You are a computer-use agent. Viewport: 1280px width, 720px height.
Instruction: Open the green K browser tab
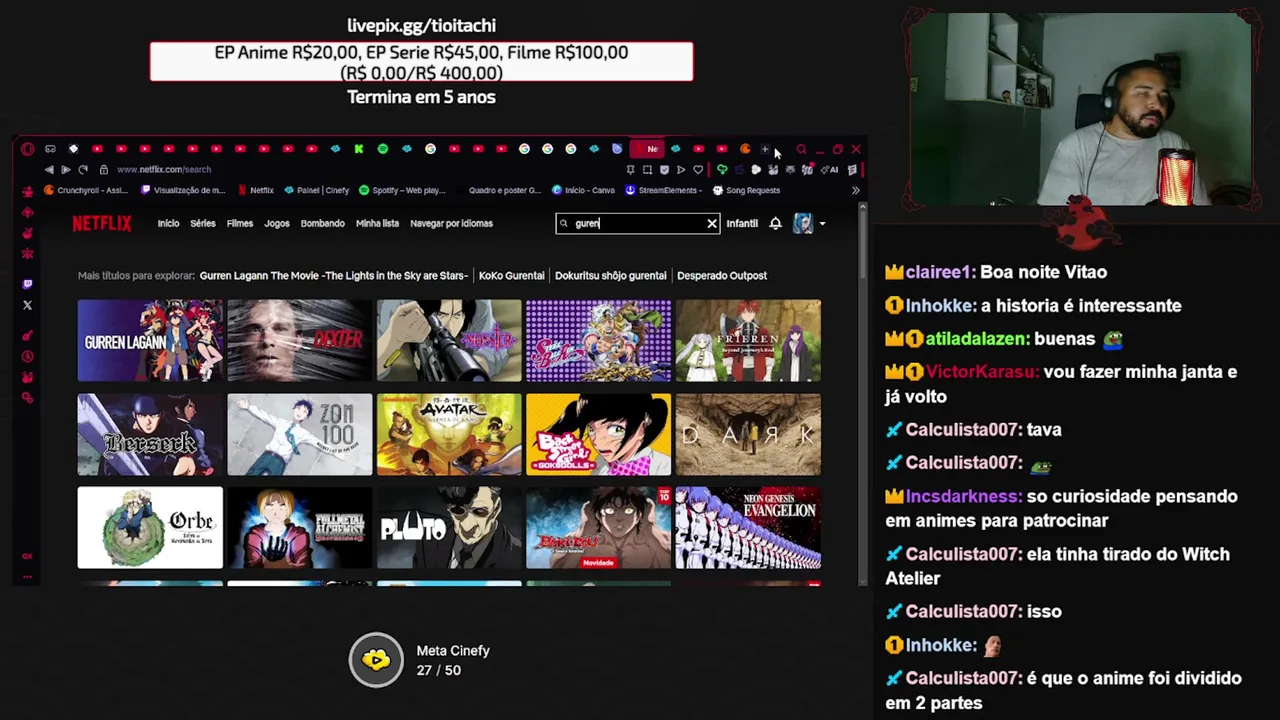click(x=358, y=149)
